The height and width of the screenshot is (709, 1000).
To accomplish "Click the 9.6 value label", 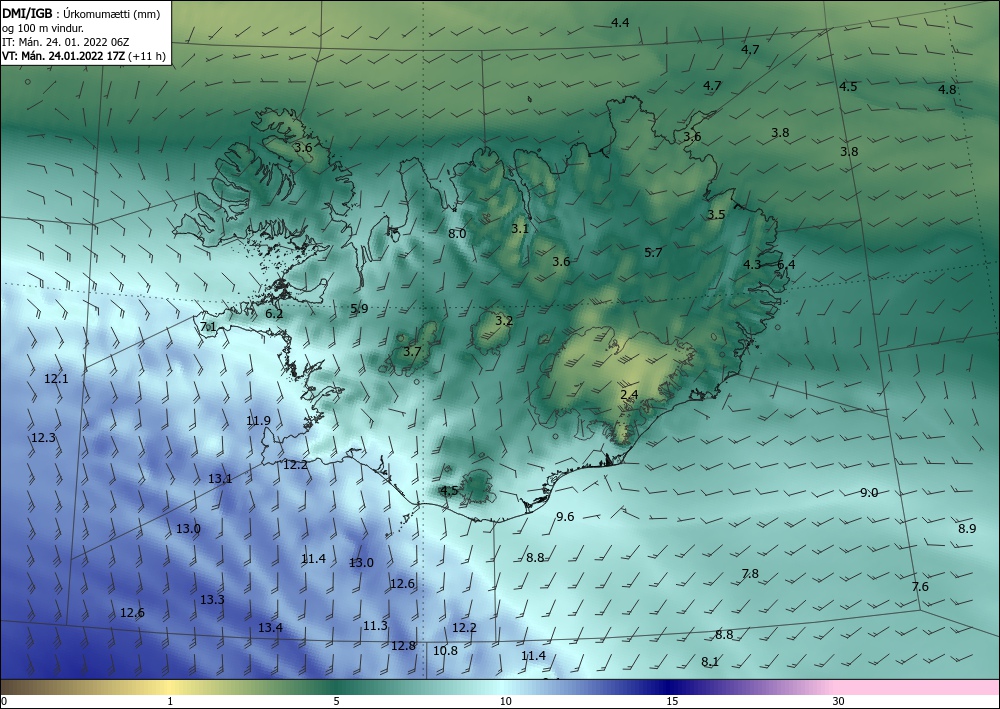I will (x=565, y=517).
